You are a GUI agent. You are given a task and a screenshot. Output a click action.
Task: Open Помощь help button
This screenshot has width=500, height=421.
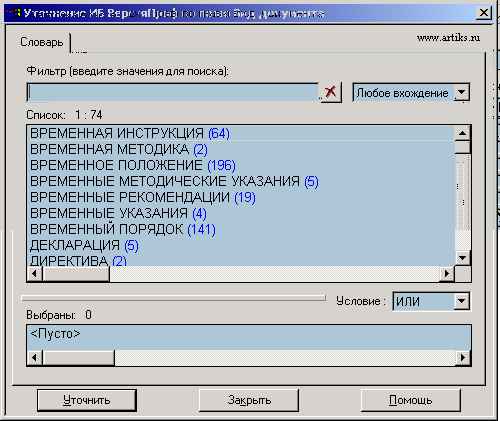(410, 400)
